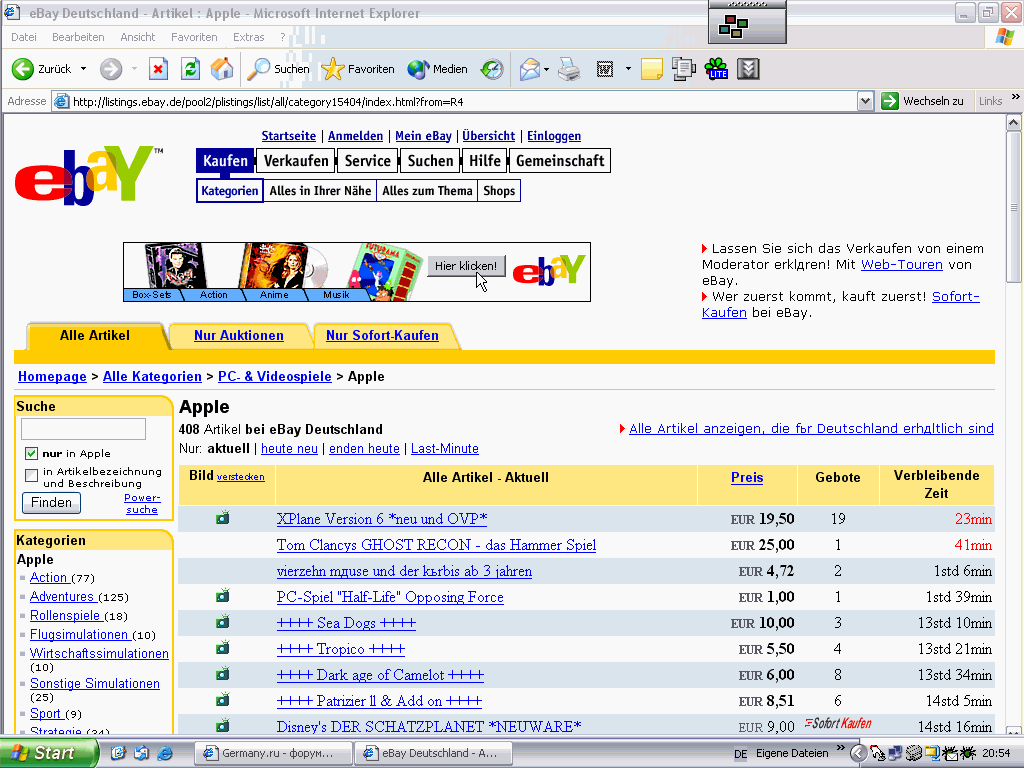Click the gray down-arrow toolbar icon
This screenshot has height=768, width=1024.
click(x=748, y=69)
